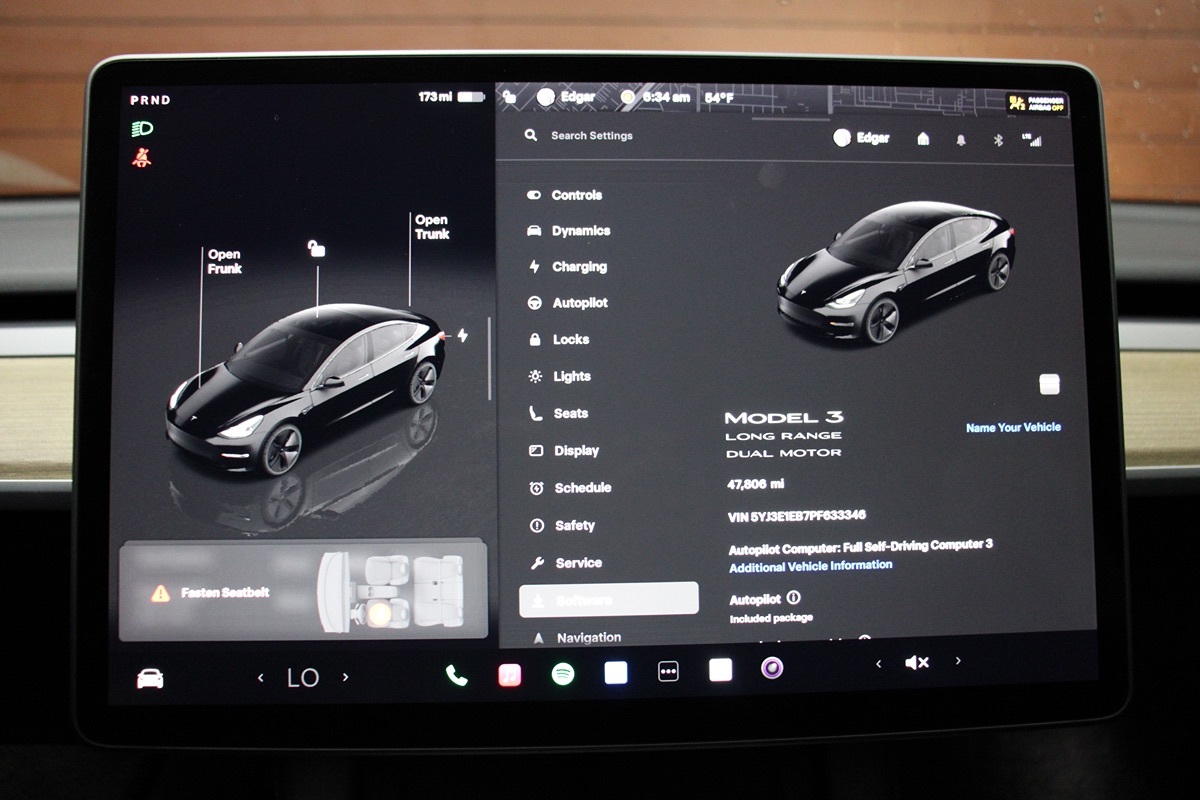Increase temperature with arrow right of LO
This screenshot has height=800, width=1200.
(346, 678)
